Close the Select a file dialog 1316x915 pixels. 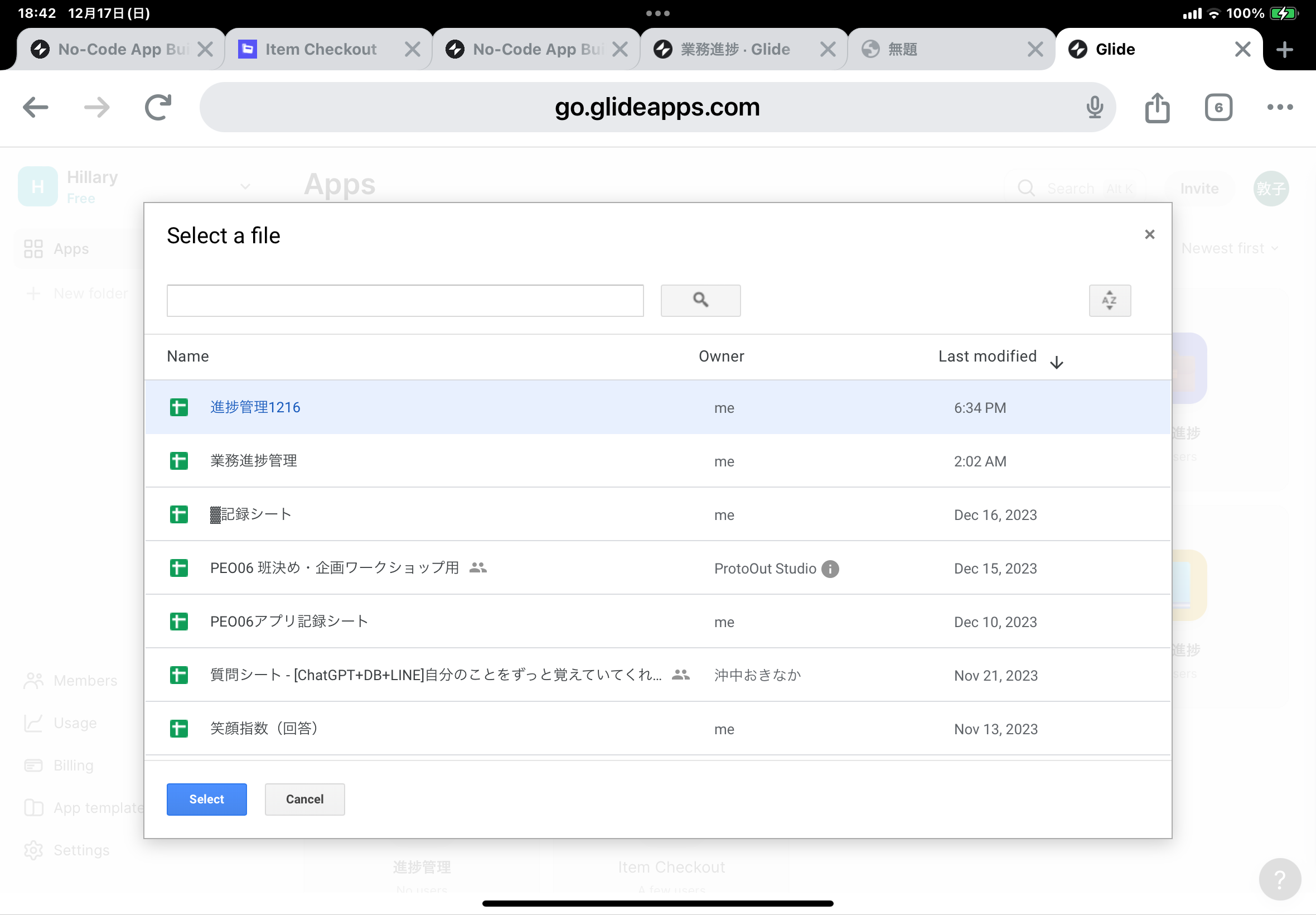pos(1149,234)
